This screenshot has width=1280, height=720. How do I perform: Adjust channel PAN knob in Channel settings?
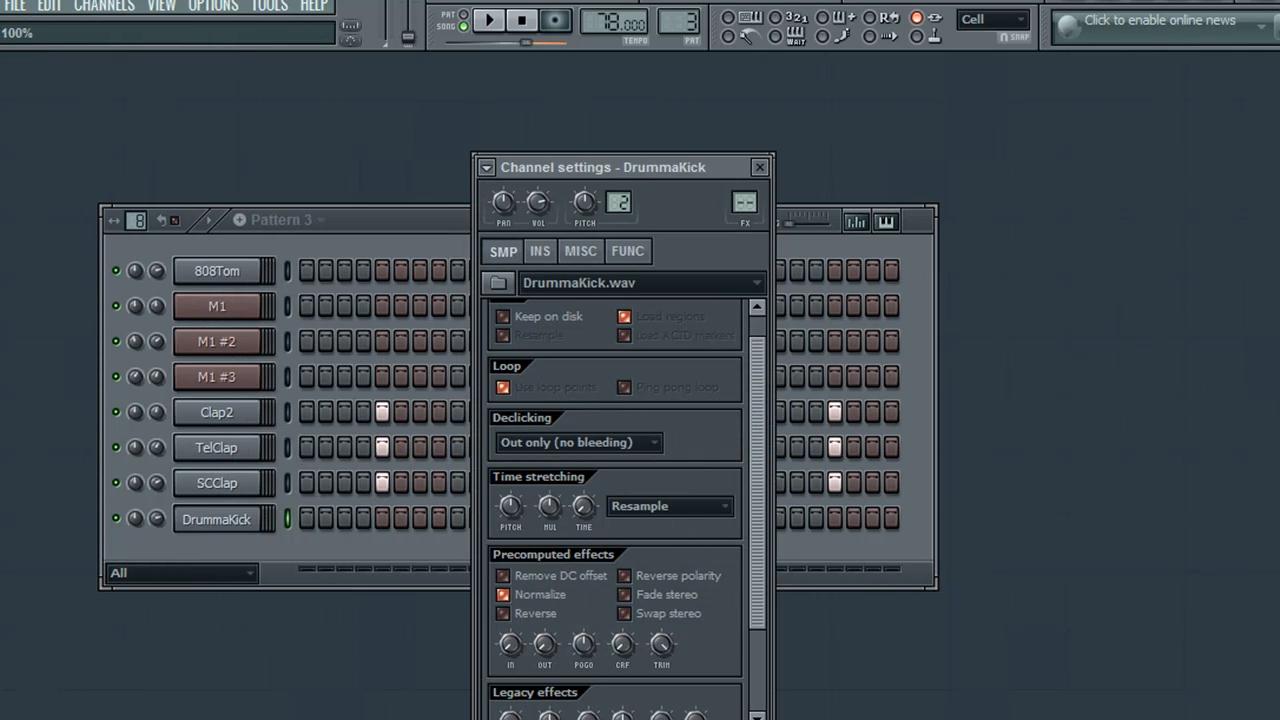pos(503,203)
